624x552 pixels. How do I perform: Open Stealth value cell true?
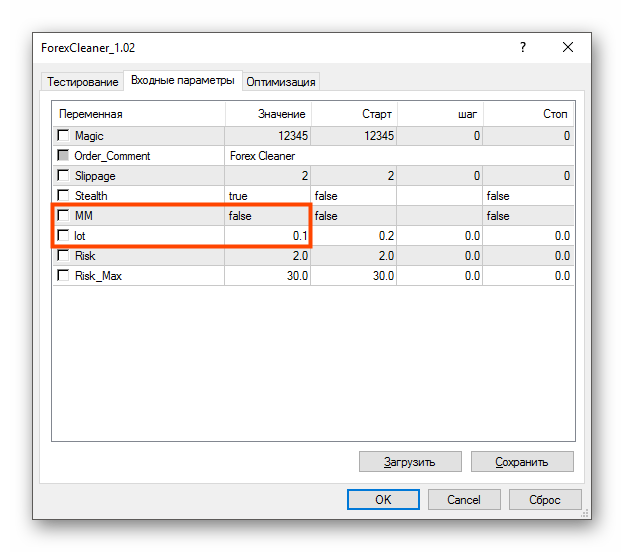click(267, 195)
